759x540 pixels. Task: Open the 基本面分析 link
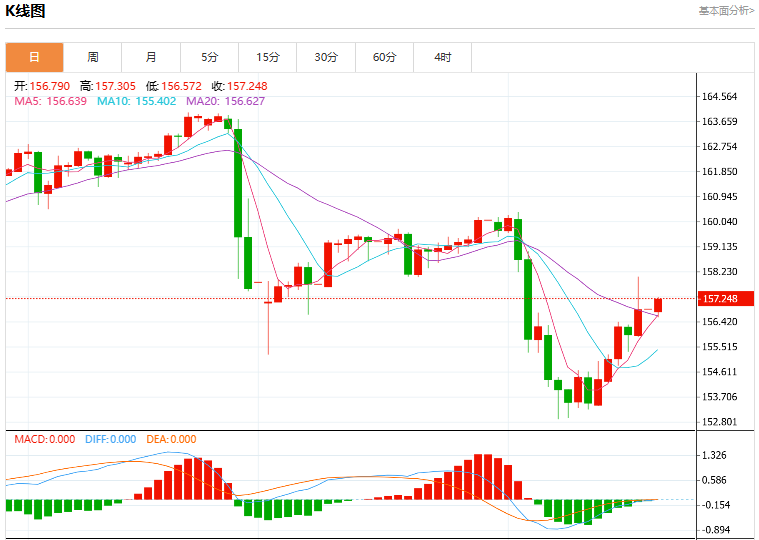(726, 11)
